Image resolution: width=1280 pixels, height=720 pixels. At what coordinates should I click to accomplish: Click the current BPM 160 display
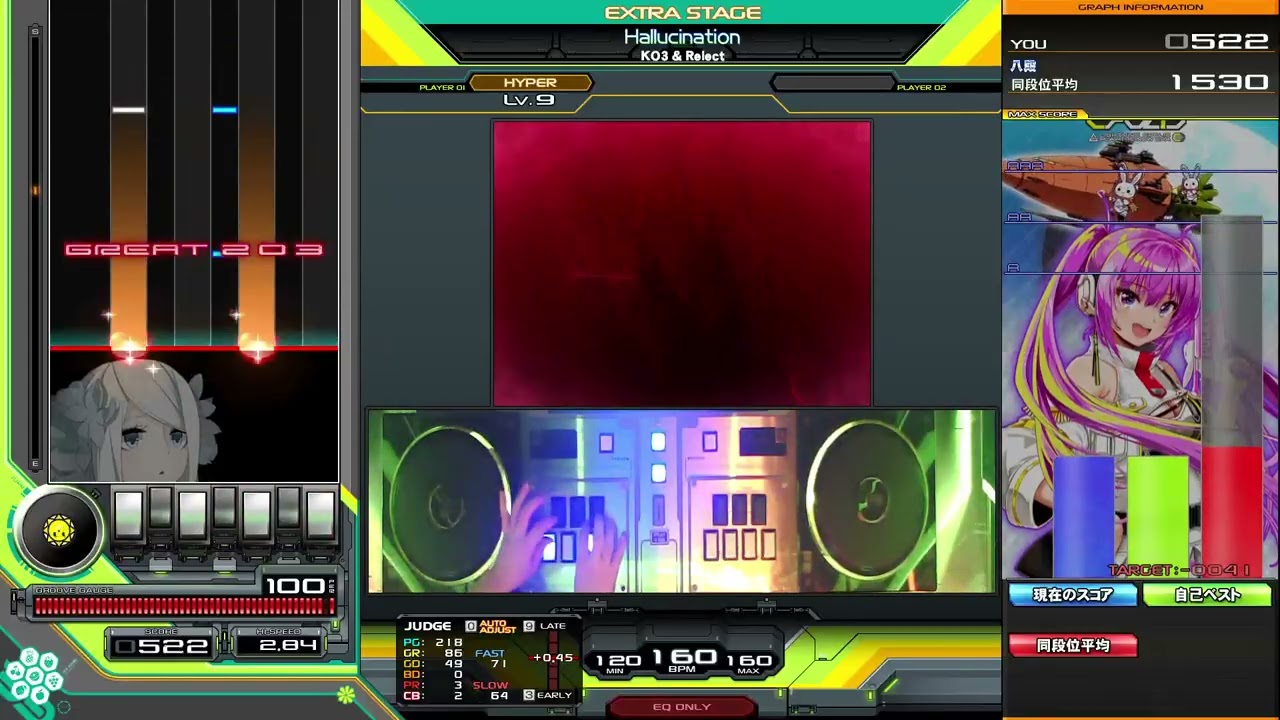684,658
